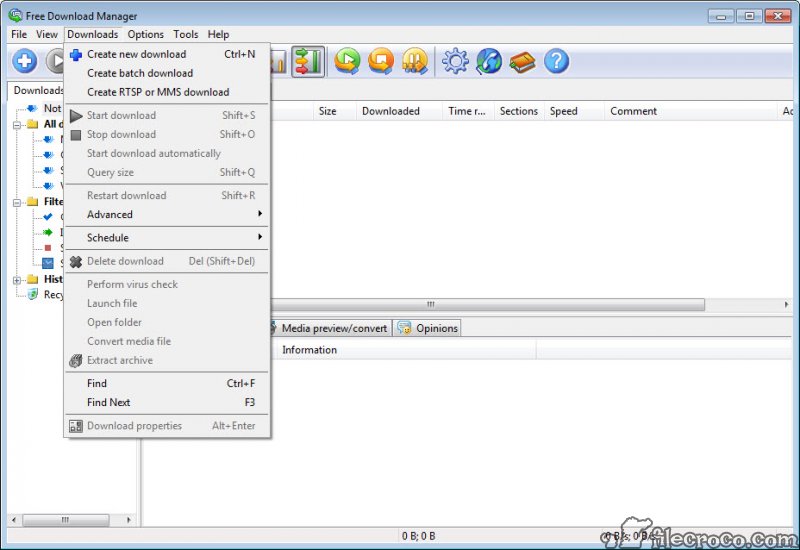Sort by the Downloaded column header

coord(398,111)
